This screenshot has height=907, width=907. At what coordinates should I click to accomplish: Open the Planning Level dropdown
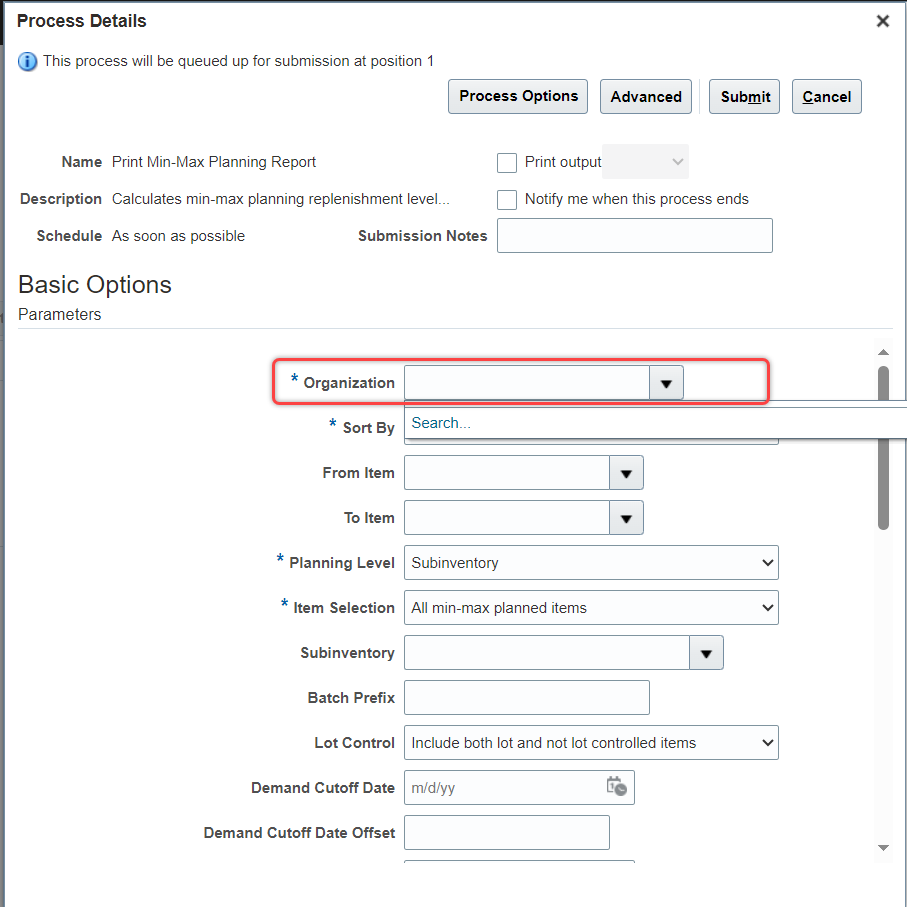591,562
